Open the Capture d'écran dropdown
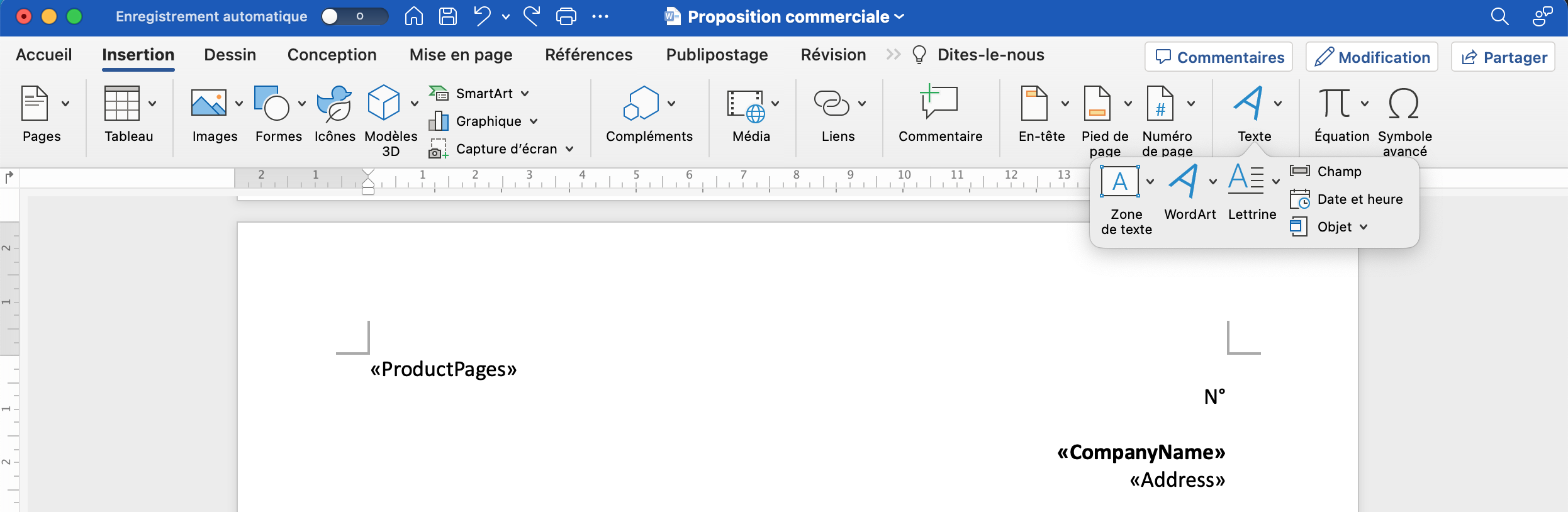The width and height of the screenshot is (1568, 512). pos(569,149)
